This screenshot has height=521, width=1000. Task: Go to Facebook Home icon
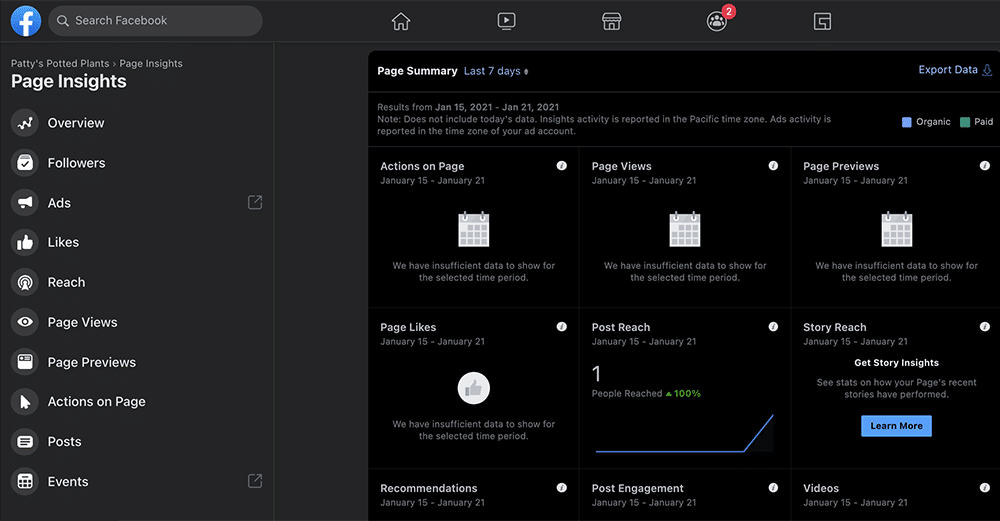click(x=401, y=21)
